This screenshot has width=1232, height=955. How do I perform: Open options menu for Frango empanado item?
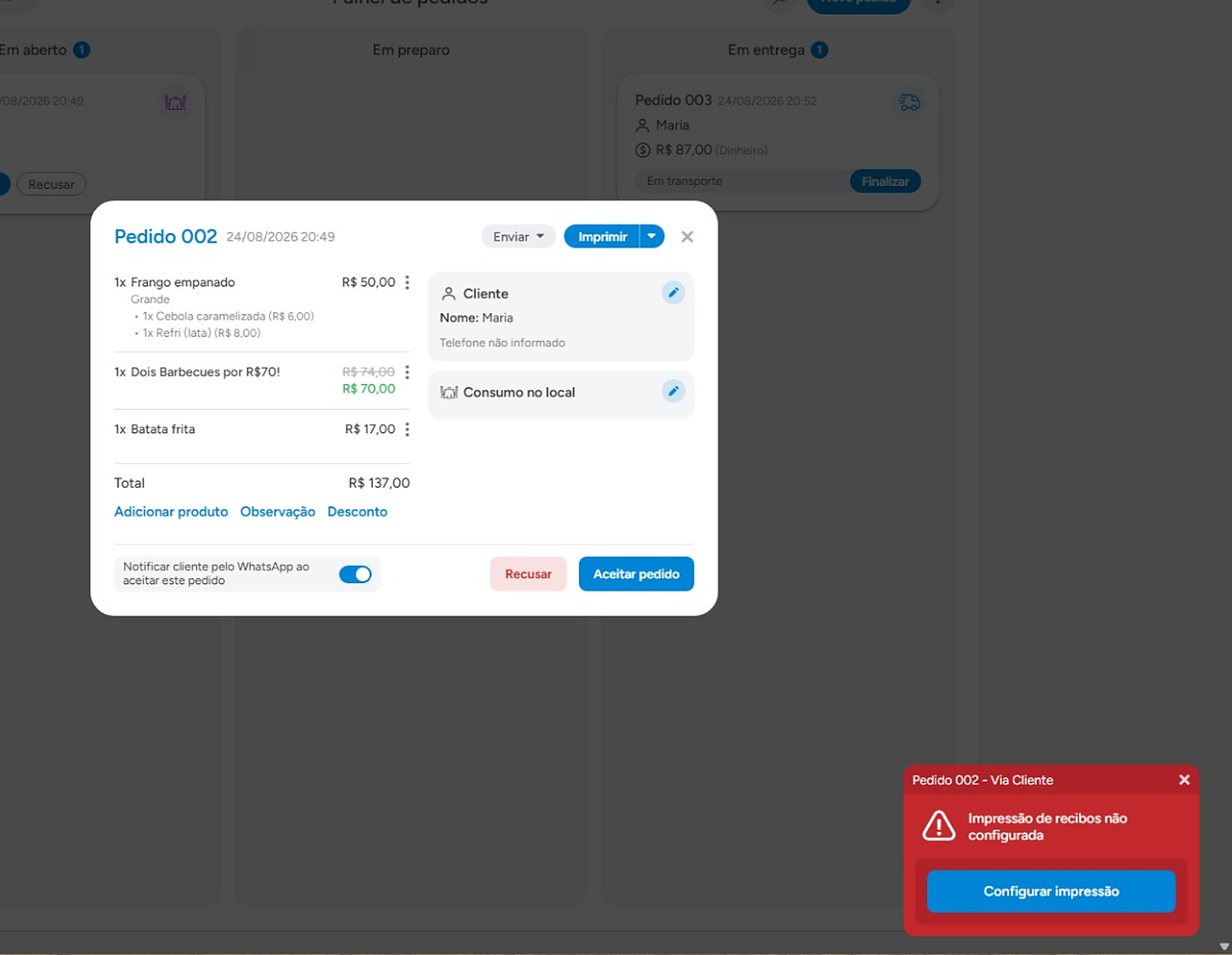pyautogui.click(x=407, y=282)
